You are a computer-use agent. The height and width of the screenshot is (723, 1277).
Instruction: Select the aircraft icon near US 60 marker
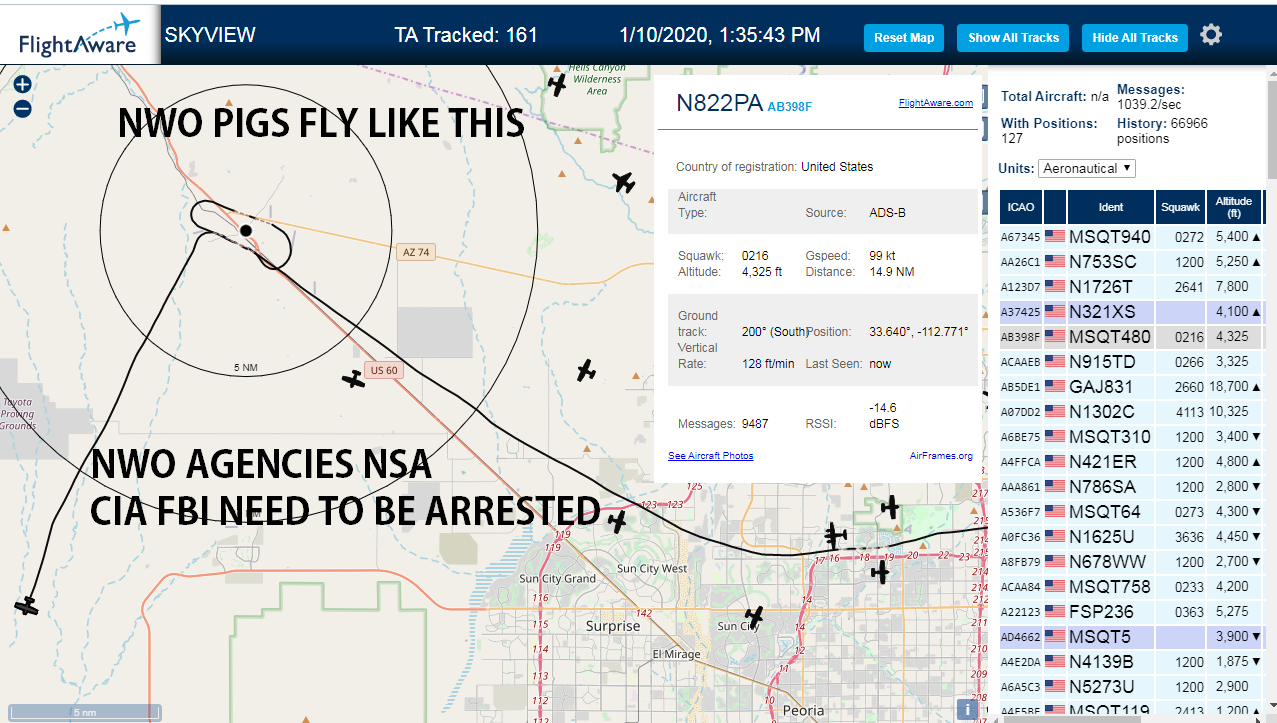[353, 379]
